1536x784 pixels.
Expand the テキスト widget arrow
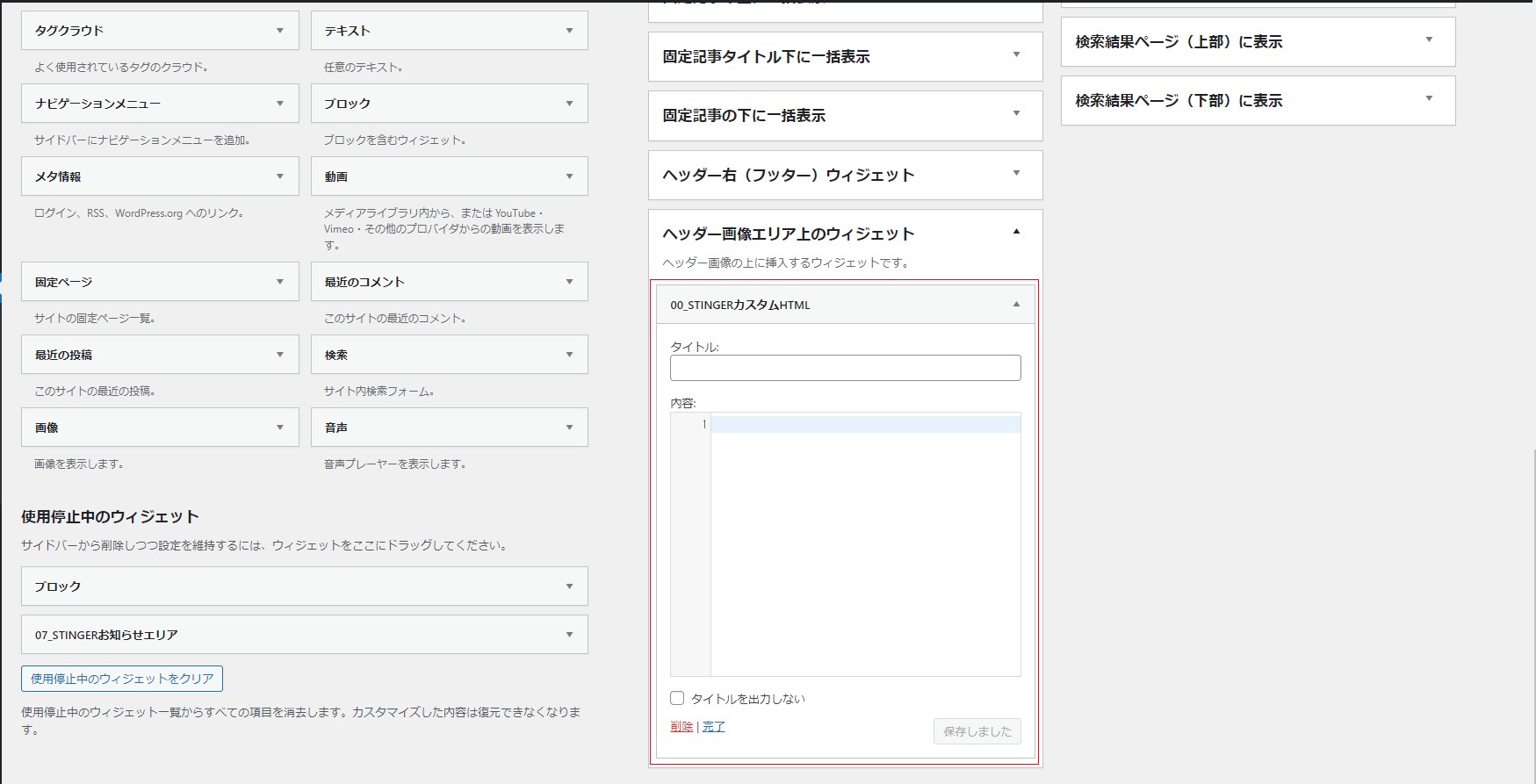tap(569, 31)
